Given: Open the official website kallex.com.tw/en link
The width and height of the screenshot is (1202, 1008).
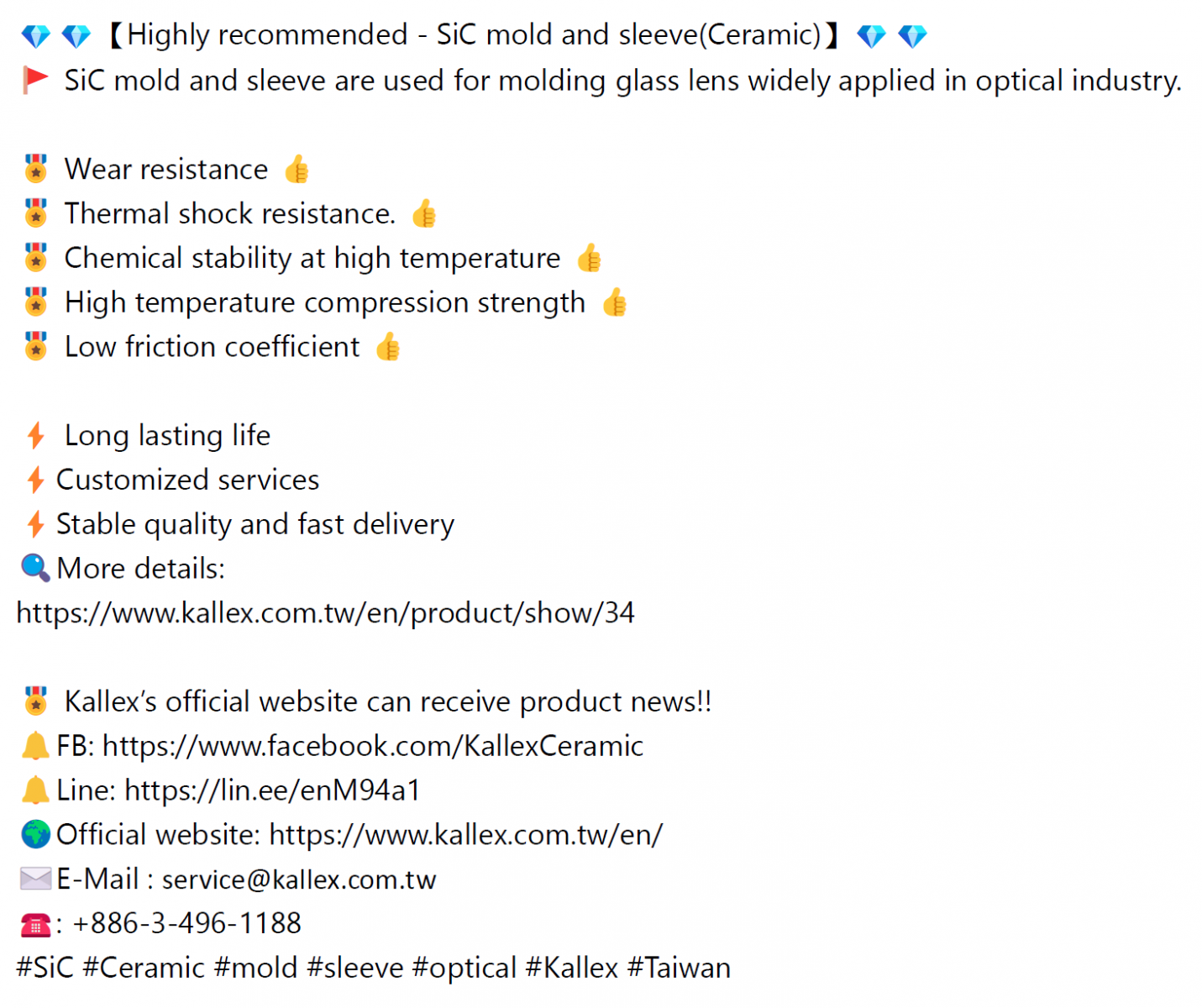Looking at the screenshot, I should 466,835.
